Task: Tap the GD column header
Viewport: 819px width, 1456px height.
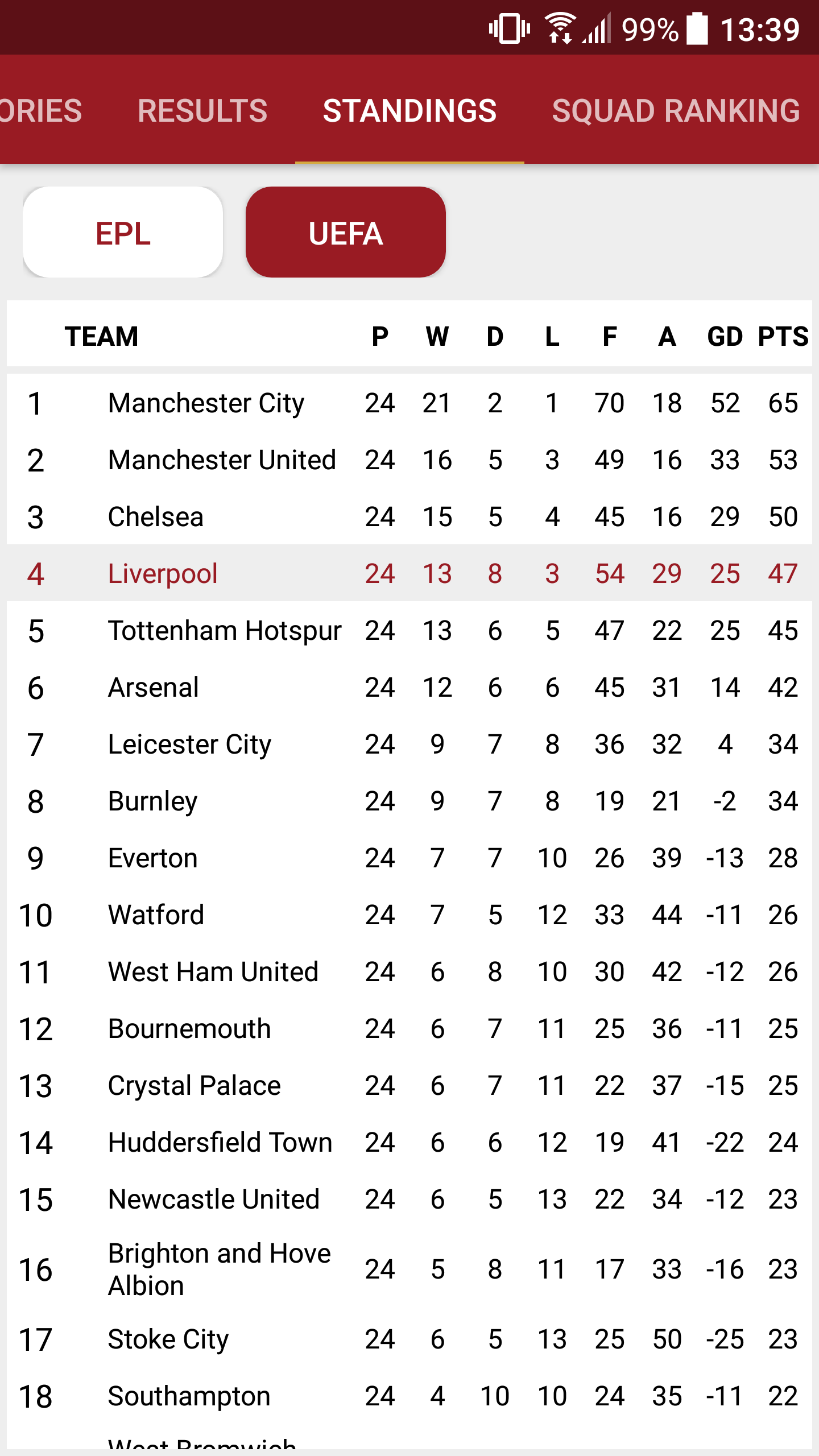Action: (x=725, y=336)
